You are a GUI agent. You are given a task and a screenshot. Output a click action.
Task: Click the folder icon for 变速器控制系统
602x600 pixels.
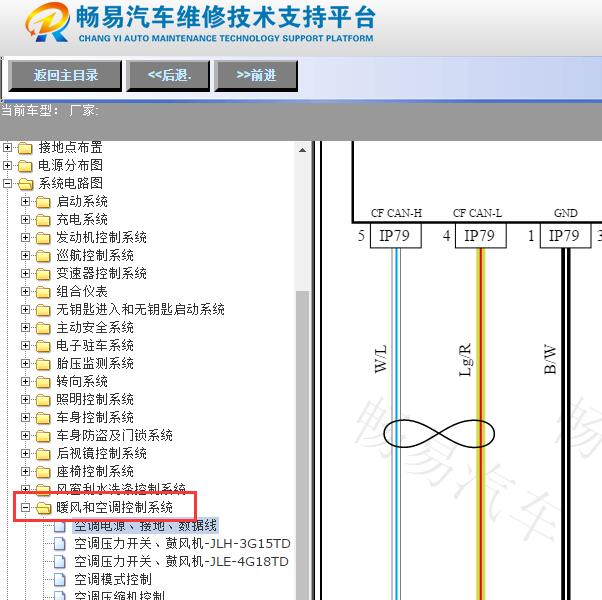(x=43, y=274)
